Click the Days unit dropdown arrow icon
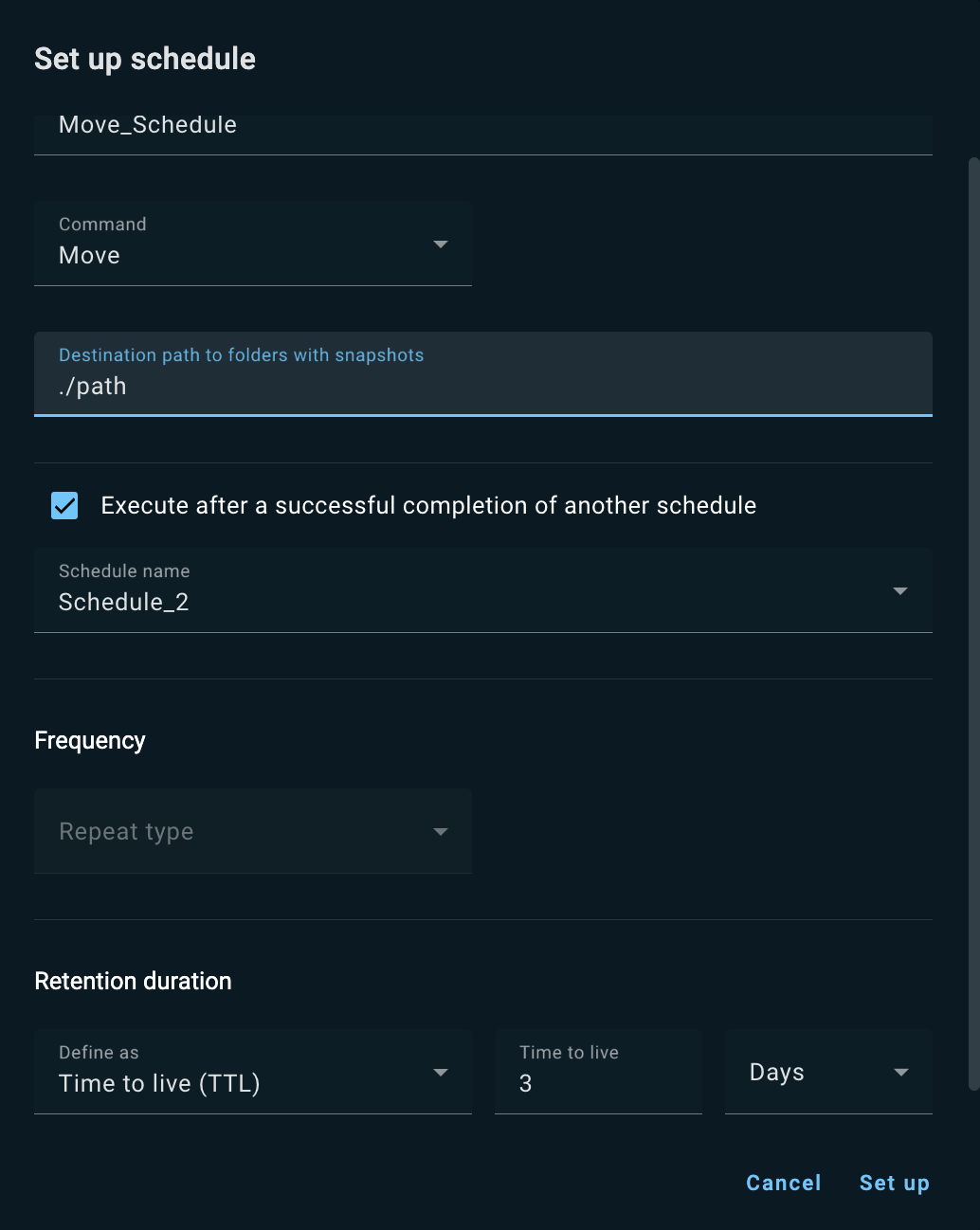The height and width of the screenshot is (1230, 980). click(901, 1073)
